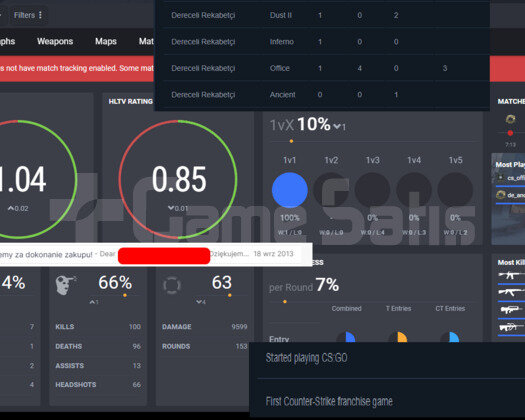Click the Combined column header
This screenshot has height=420, width=525.
[x=346, y=308]
